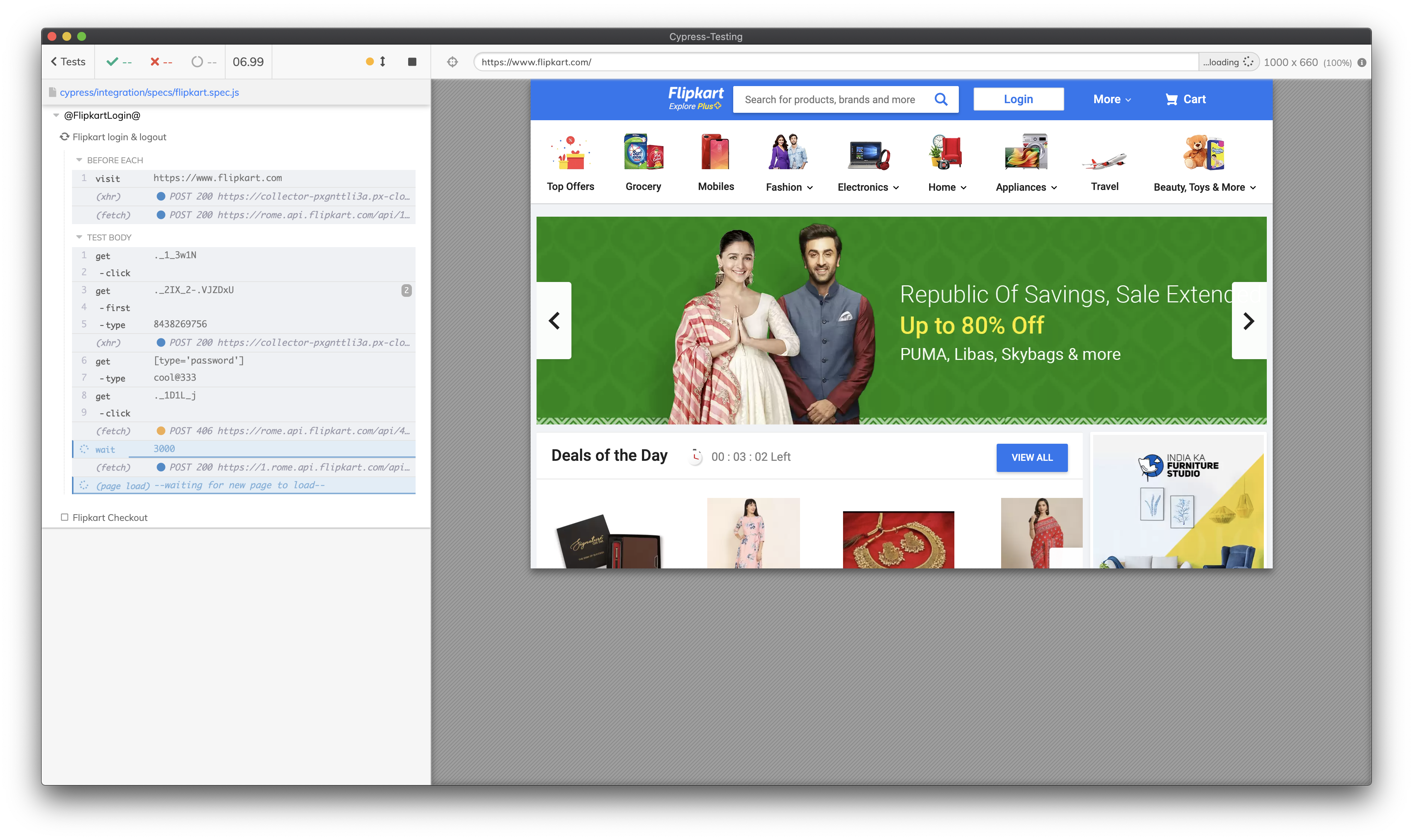Click the Flipkart logo

click(695, 98)
